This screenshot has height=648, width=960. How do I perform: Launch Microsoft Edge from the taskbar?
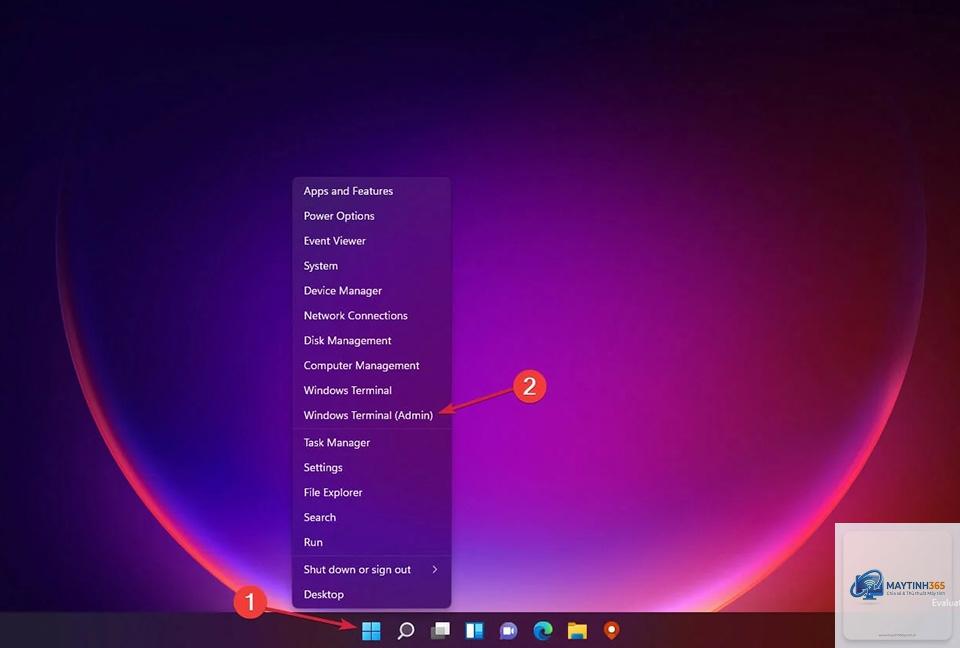tap(542, 630)
